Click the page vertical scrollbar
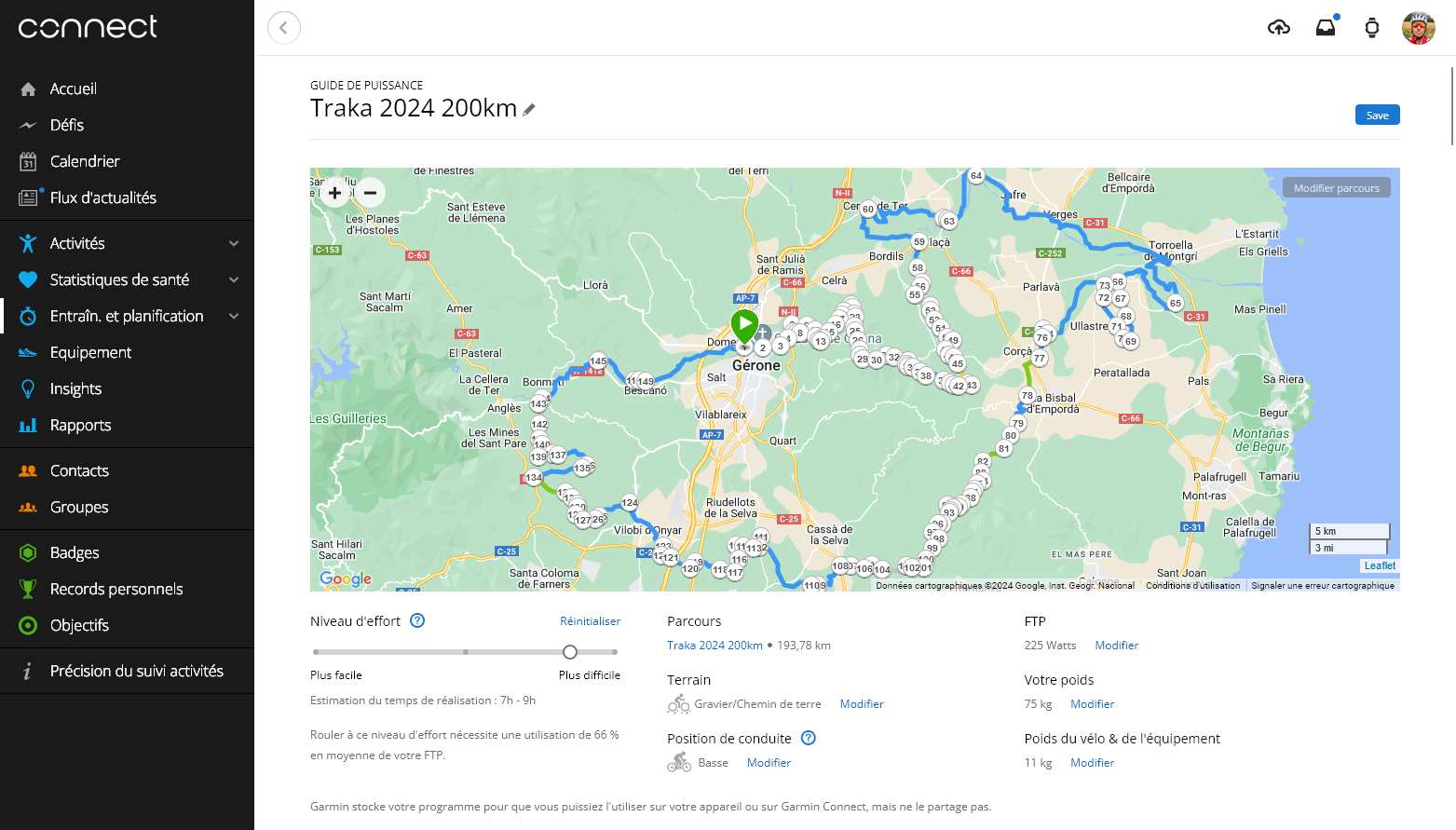 1452,107
